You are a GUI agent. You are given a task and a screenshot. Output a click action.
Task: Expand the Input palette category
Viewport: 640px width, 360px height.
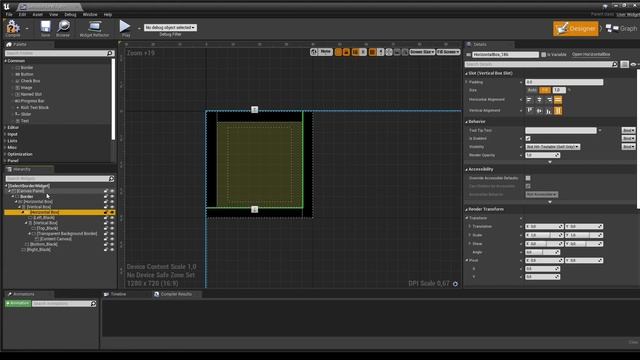pyautogui.click(x=5, y=134)
